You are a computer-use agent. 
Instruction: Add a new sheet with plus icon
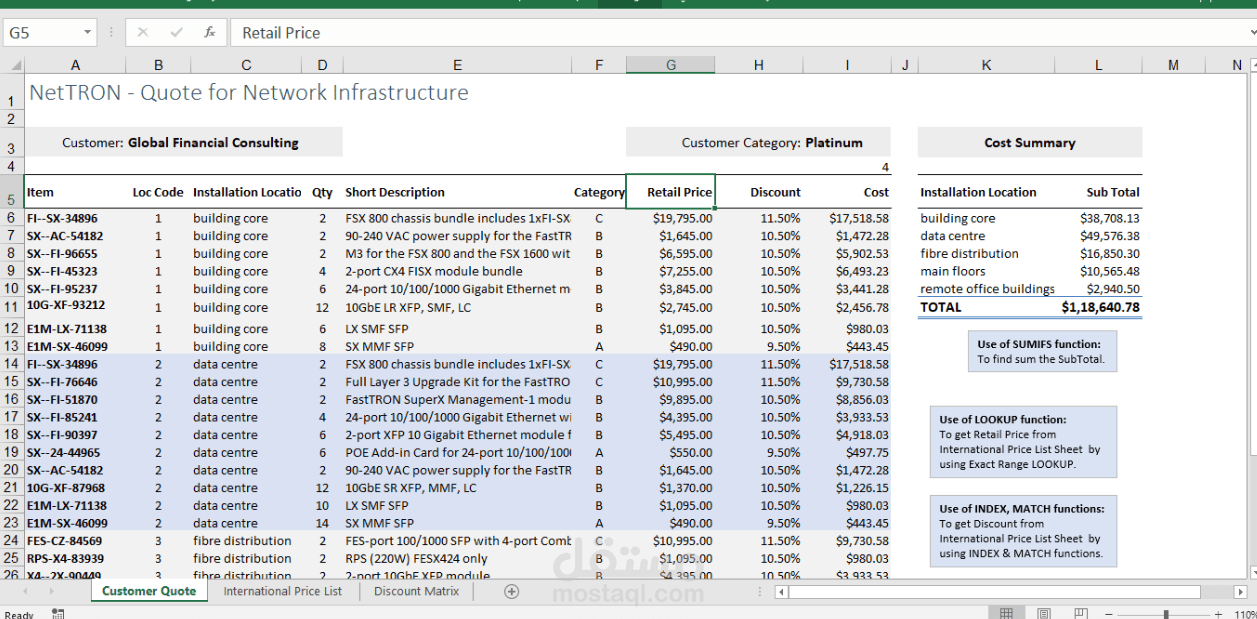511,591
